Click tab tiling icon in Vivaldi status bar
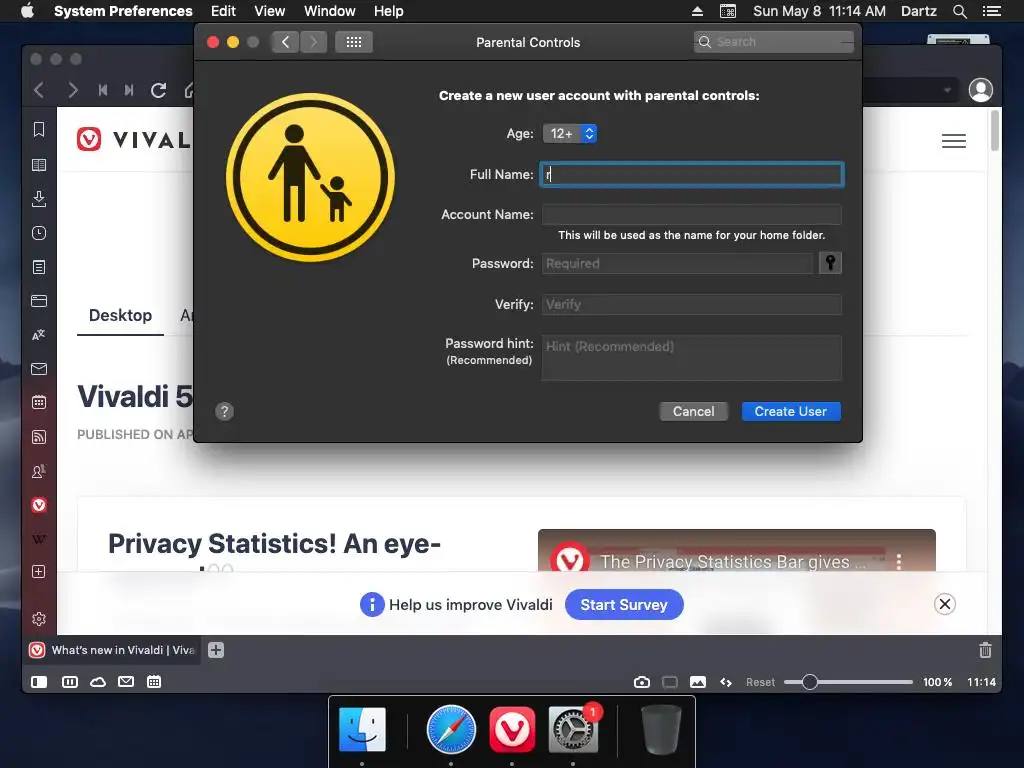 pyautogui.click(x=69, y=682)
